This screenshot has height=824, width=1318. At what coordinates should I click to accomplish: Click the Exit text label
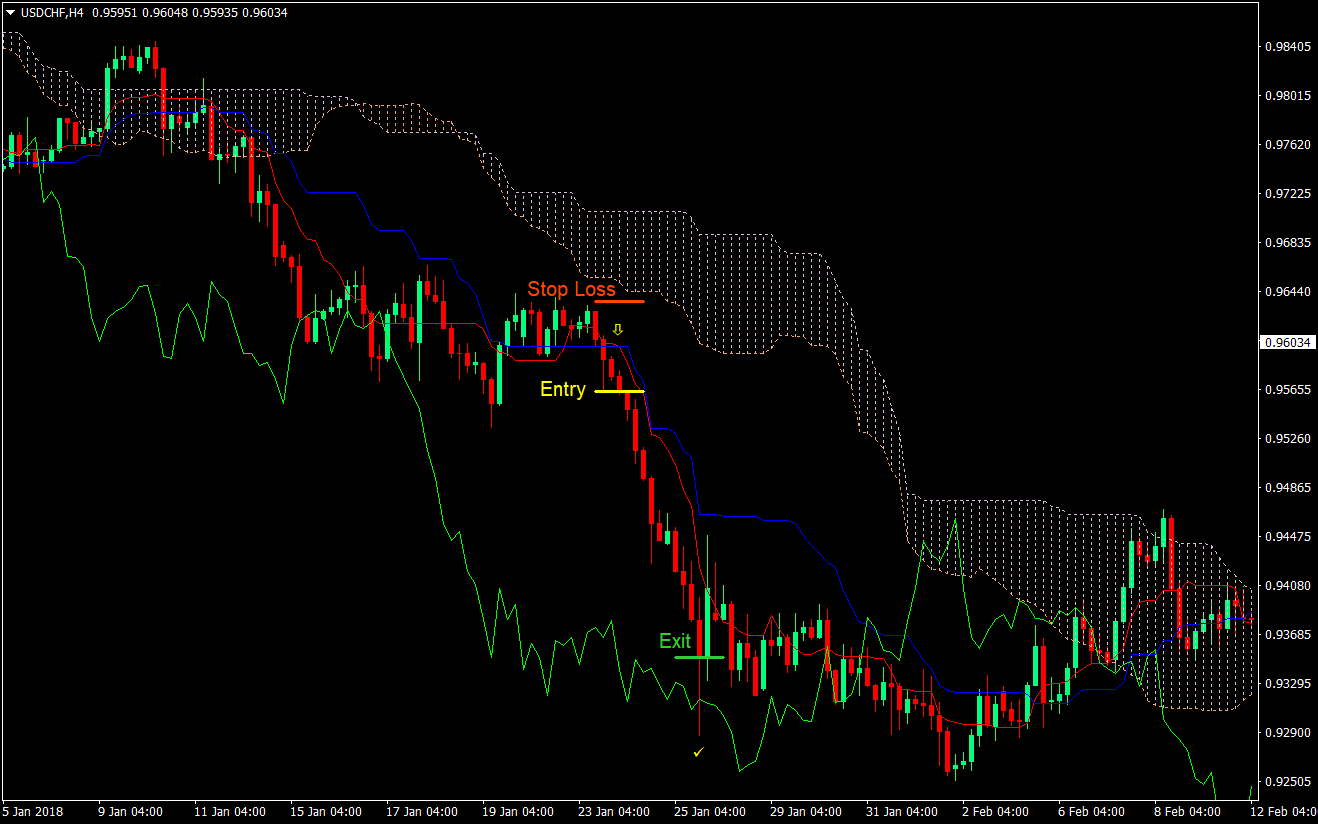click(675, 641)
